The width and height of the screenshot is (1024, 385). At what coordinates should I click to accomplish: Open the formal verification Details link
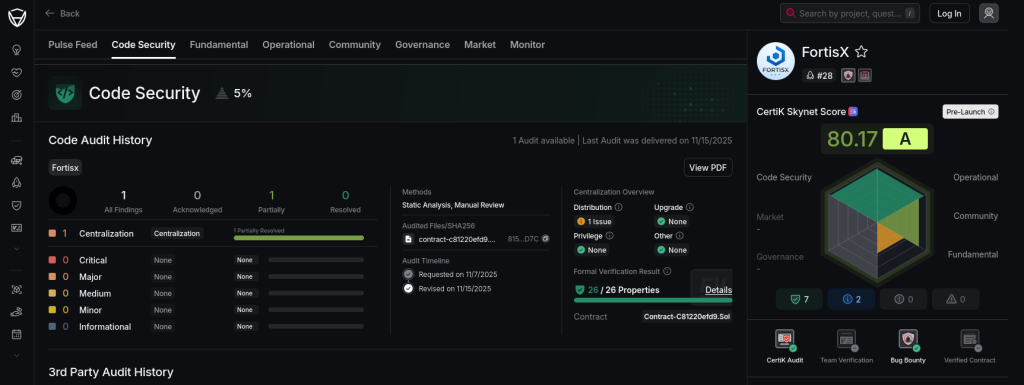(x=718, y=290)
